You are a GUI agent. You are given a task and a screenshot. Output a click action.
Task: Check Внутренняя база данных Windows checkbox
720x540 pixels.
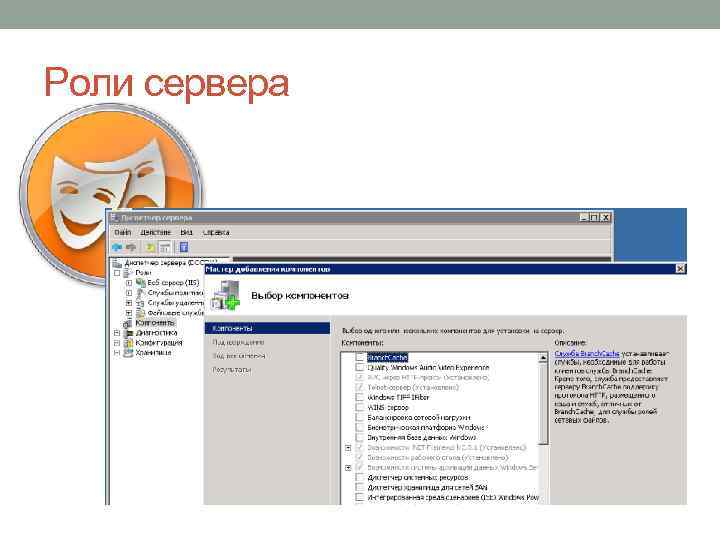360,438
